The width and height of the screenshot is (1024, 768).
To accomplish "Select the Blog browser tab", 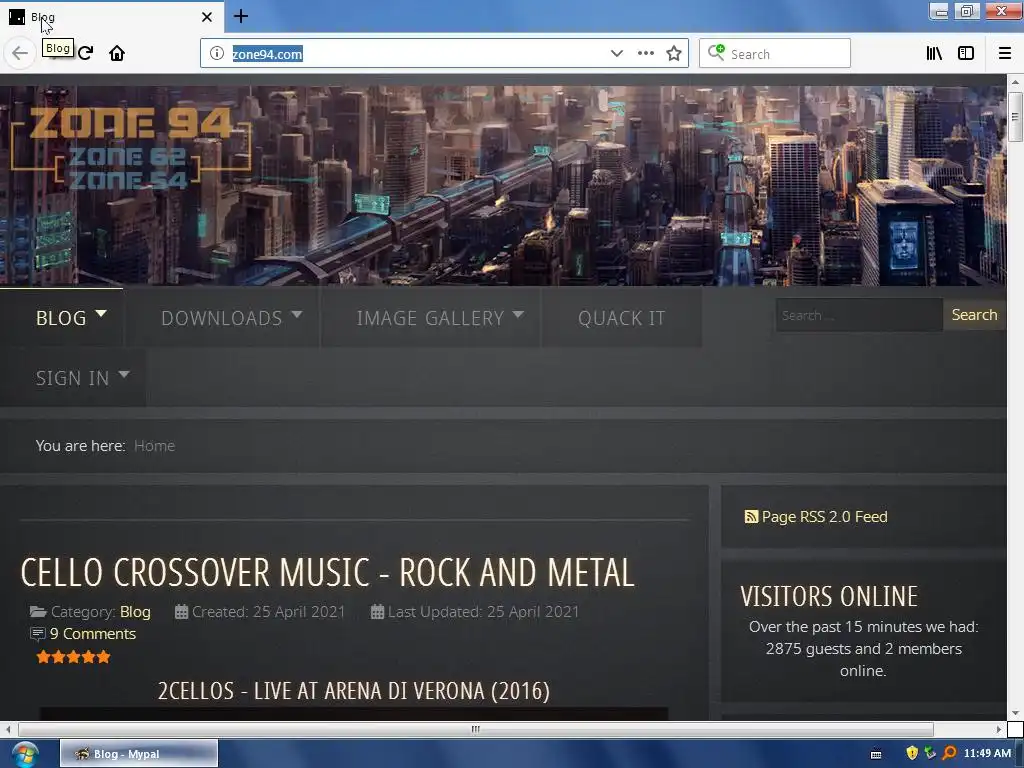I will coord(111,17).
